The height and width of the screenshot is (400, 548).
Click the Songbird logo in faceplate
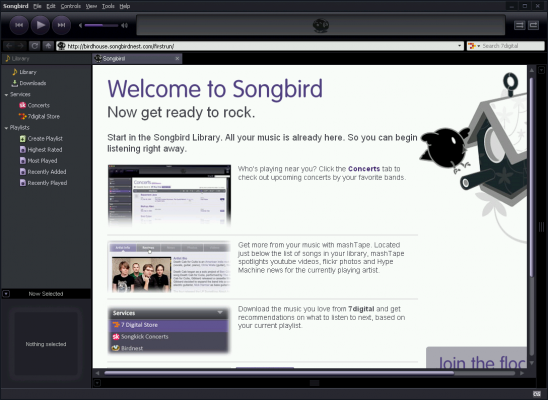point(320,26)
